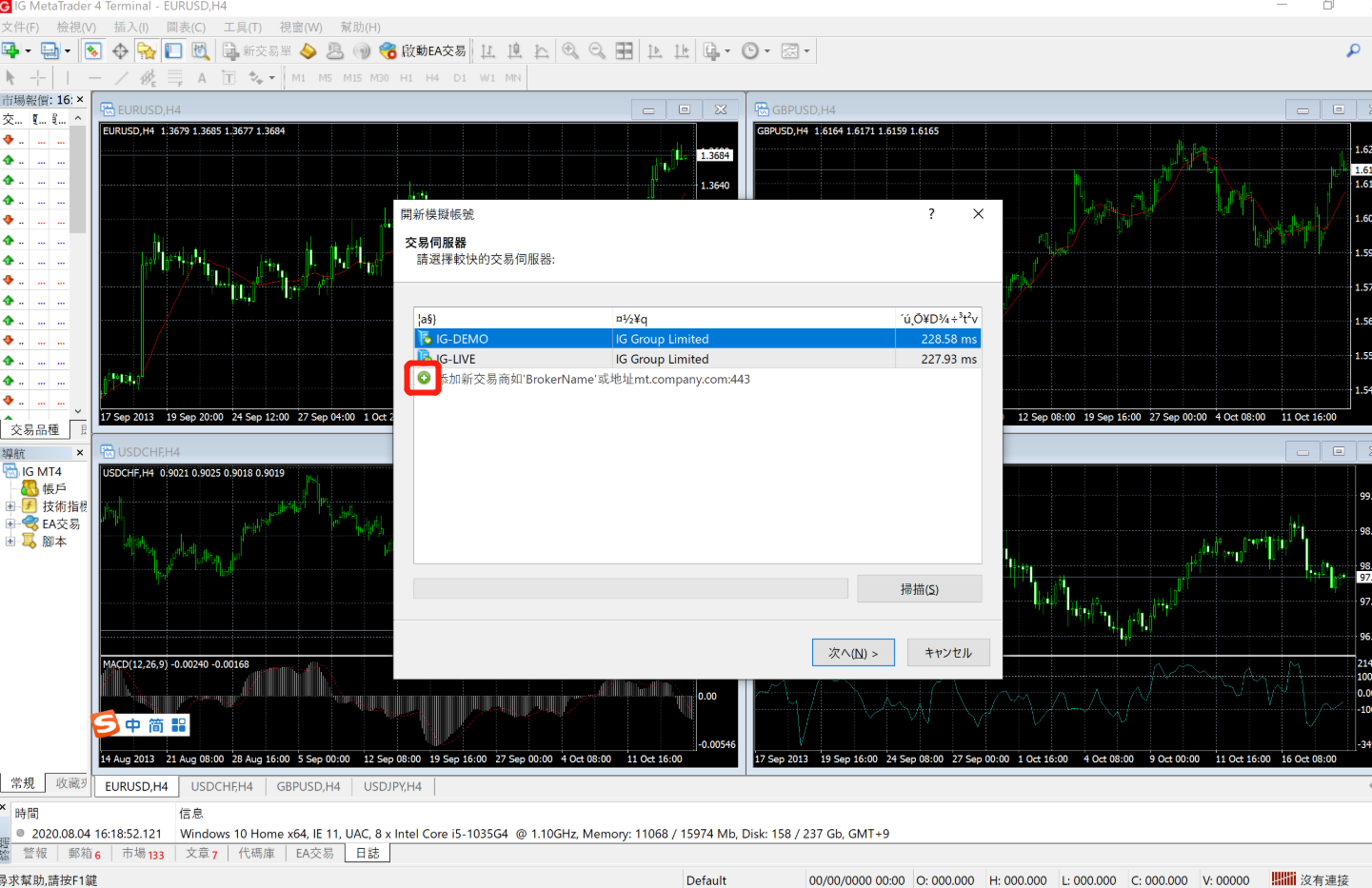The width and height of the screenshot is (1372, 888).
Task: Select the horizontal line drawing tool
Action: point(94,77)
